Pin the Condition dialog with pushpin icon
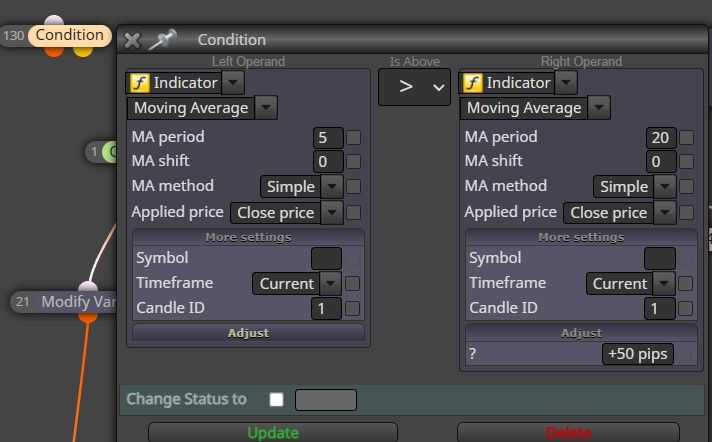The width and height of the screenshot is (712, 442). (x=163, y=40)
